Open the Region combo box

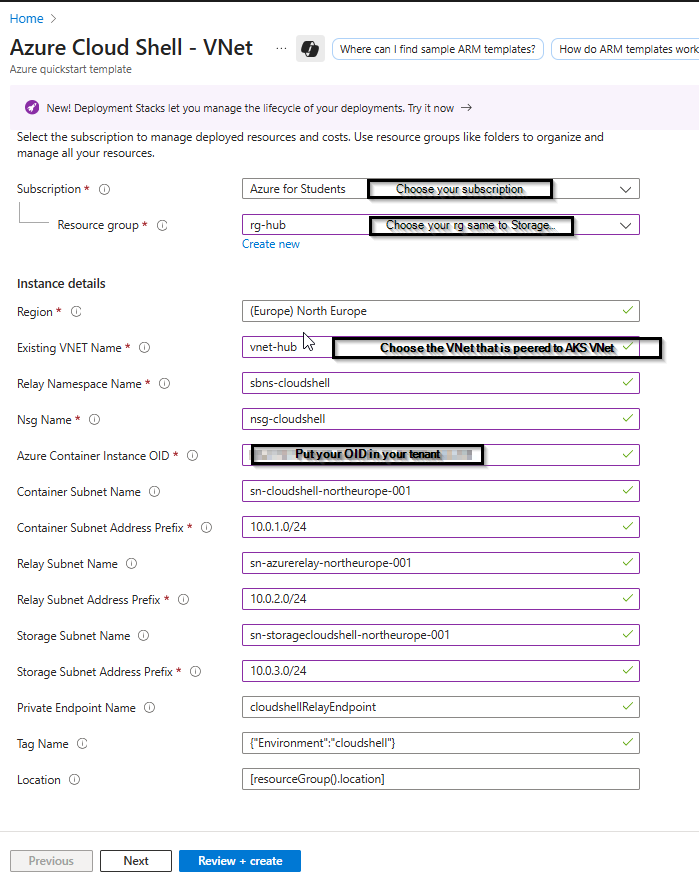441,311
